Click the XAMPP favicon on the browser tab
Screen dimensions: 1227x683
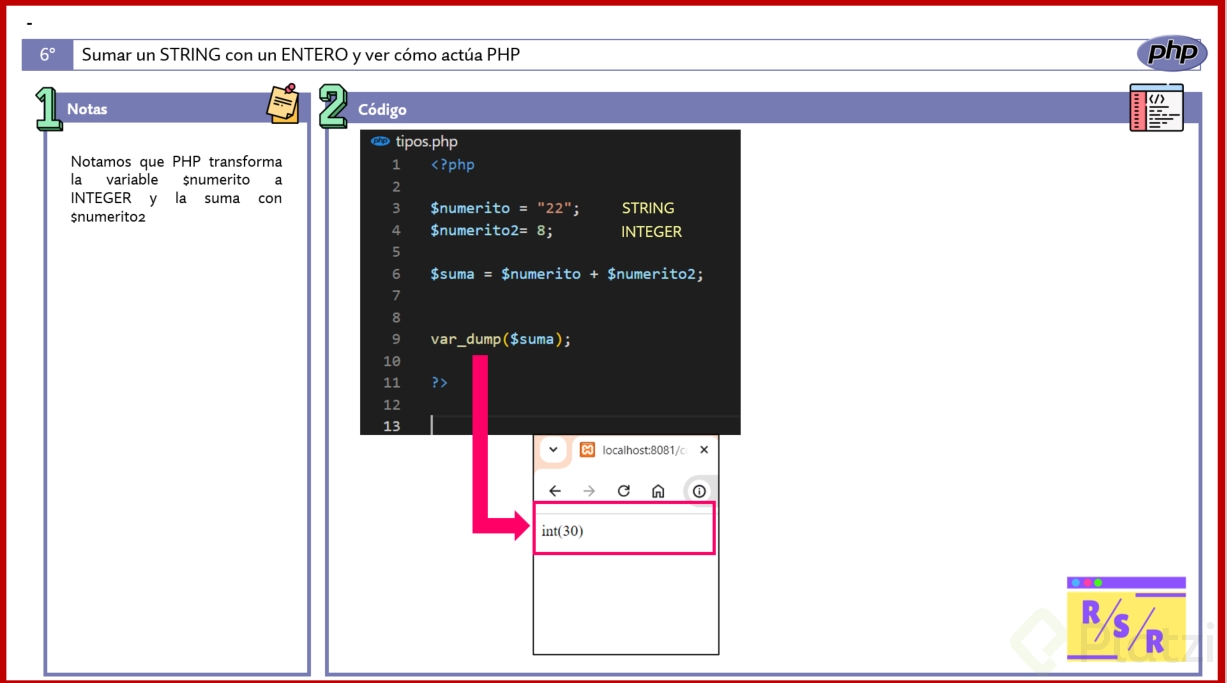[588, 450]
